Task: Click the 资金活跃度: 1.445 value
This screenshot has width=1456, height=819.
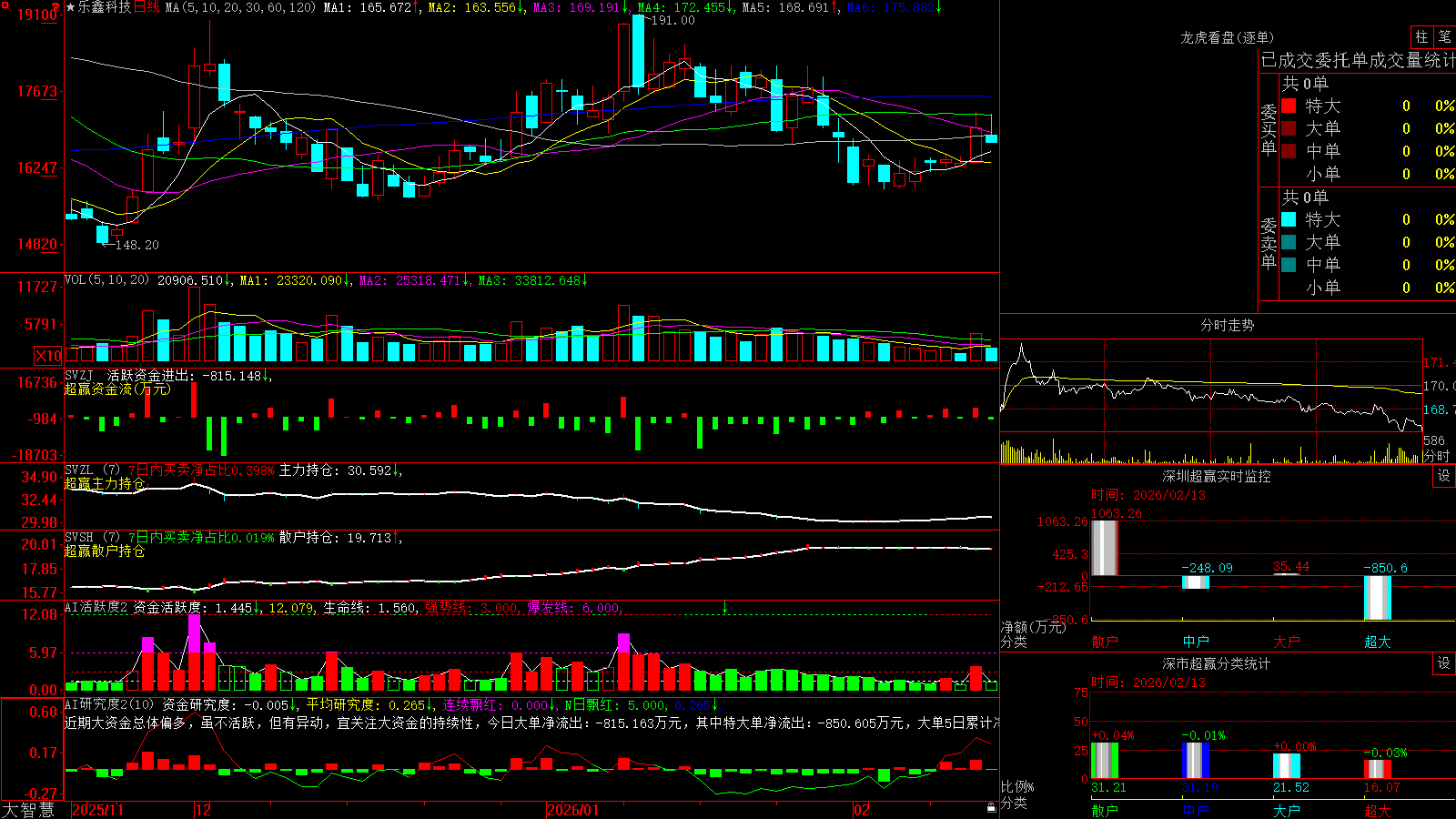Action: click(192, 608)
